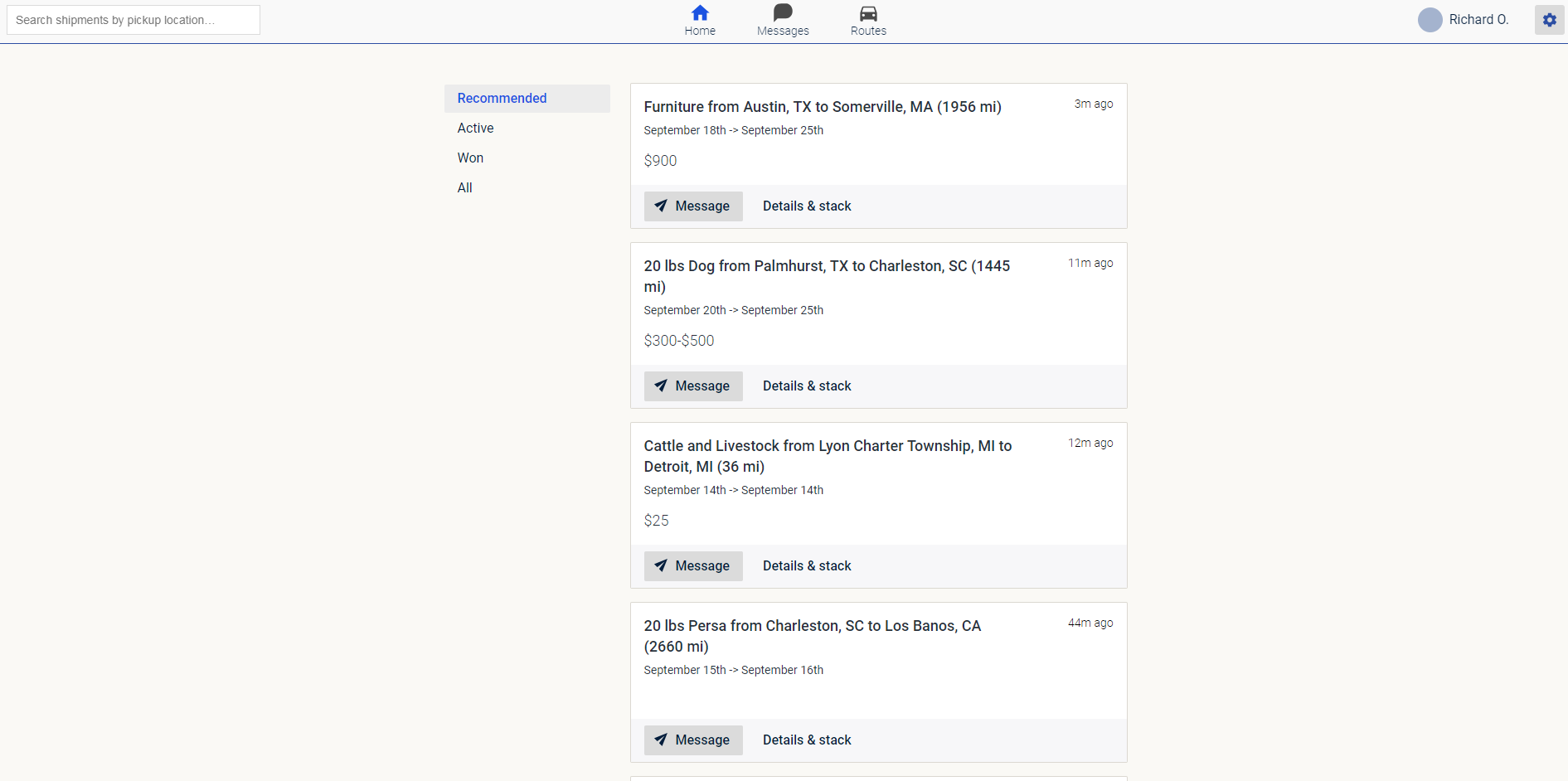View Details & stack for Persa shipment

[806, 740]
